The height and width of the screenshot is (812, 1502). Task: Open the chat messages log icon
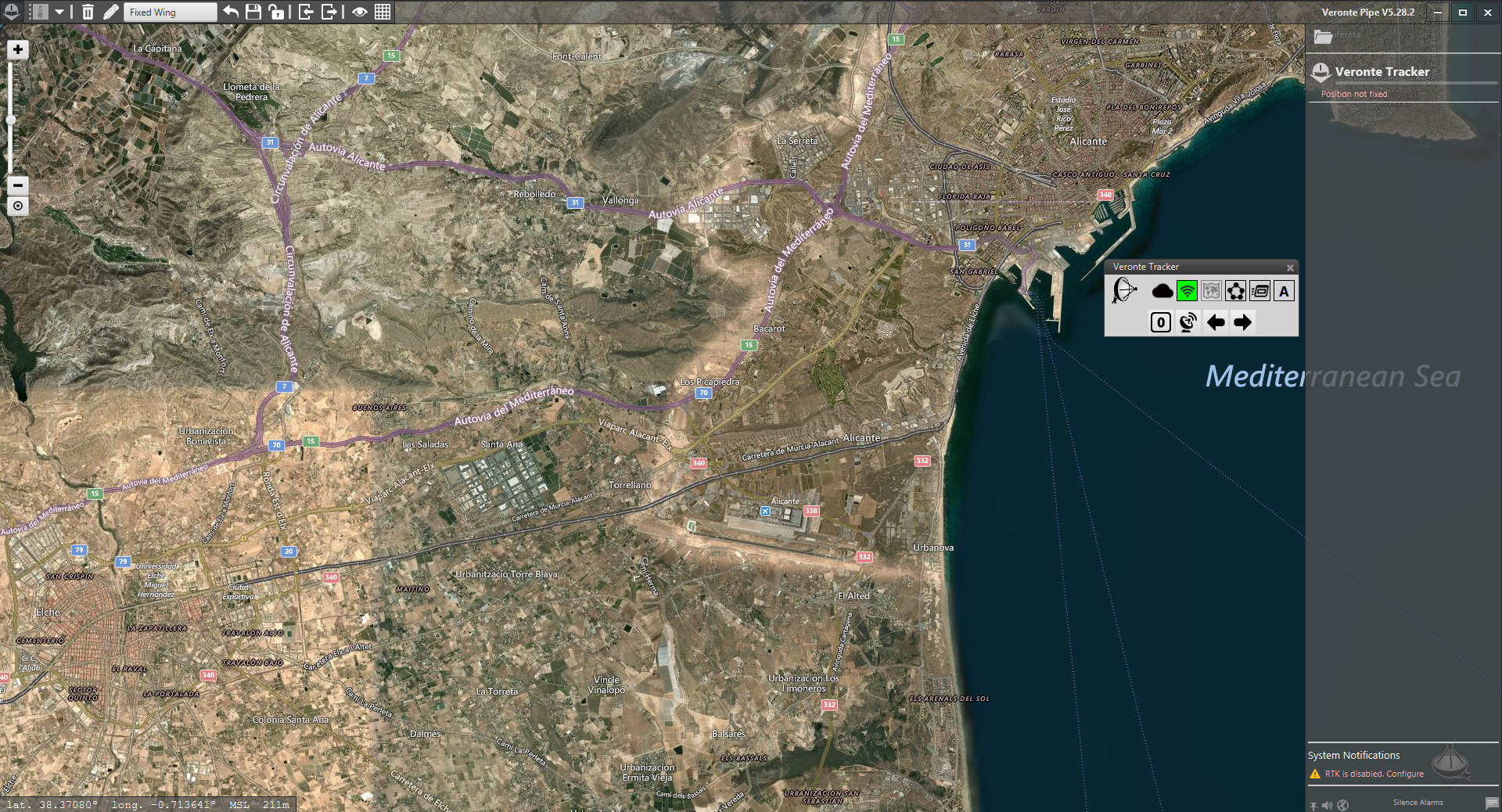tap(1491, 803)
